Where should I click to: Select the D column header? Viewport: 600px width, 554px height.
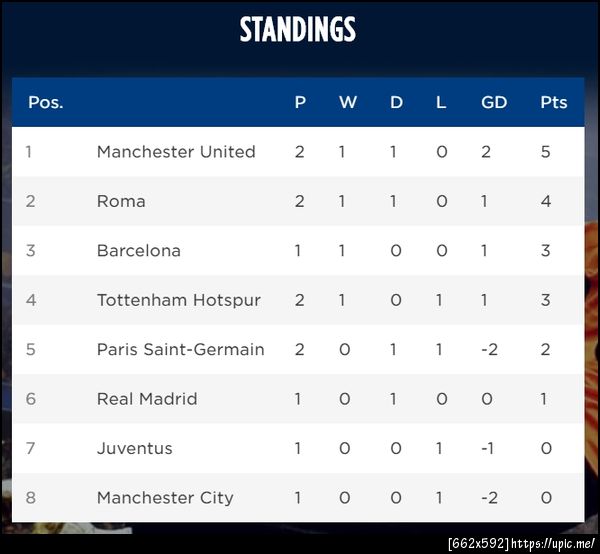coord(396,102)
